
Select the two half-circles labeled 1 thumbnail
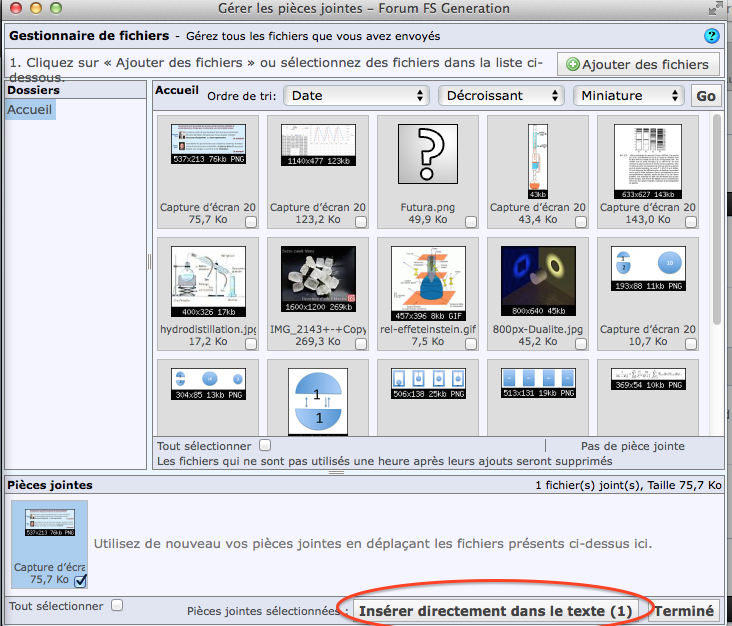pyautogui.click(x=318, y=401)
